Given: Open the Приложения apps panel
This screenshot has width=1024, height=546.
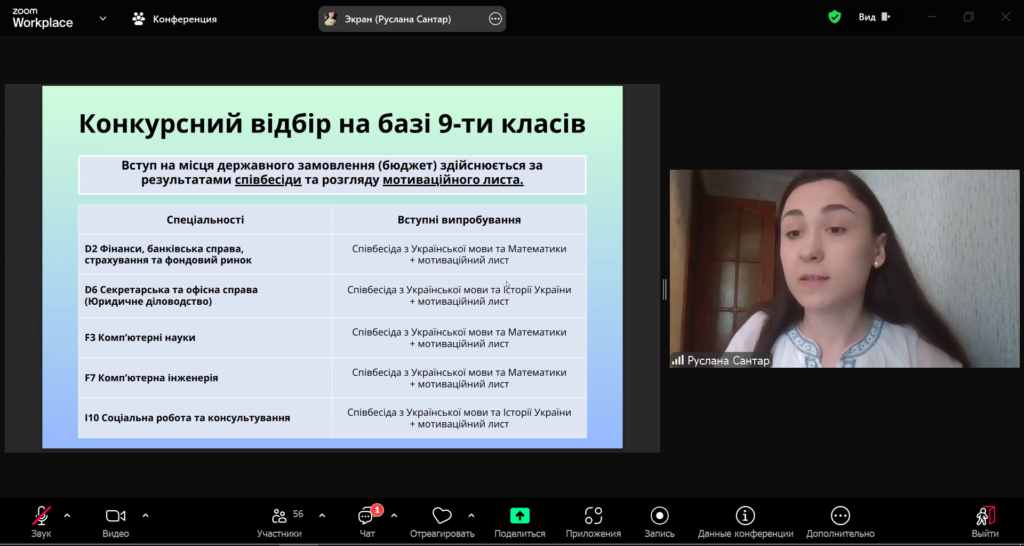Looking at the screenshot, I should [x=593, y=521].
